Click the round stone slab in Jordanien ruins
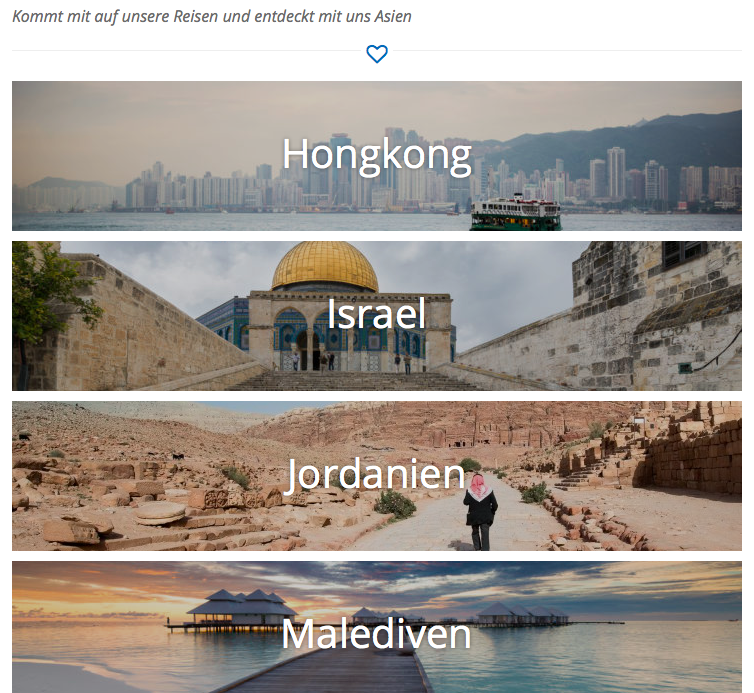Viewport: 754px width, 693px height. (x=160, y=513)
